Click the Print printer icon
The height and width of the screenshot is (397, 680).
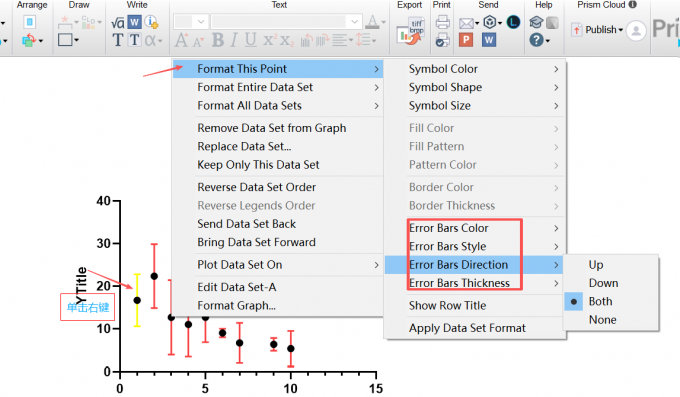(442, 22)
